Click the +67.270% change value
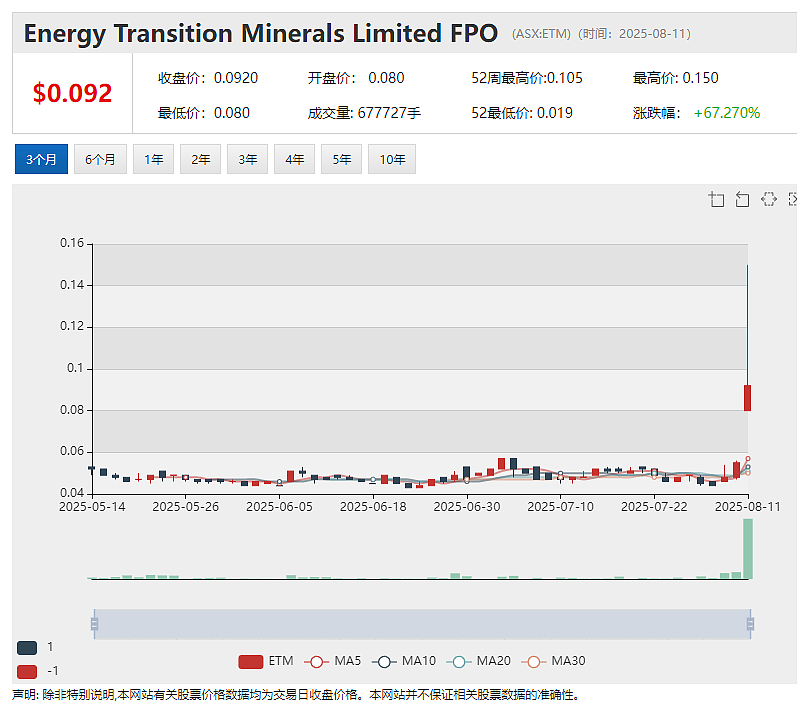This screenshot has width=809, height=711. point(726,112)
